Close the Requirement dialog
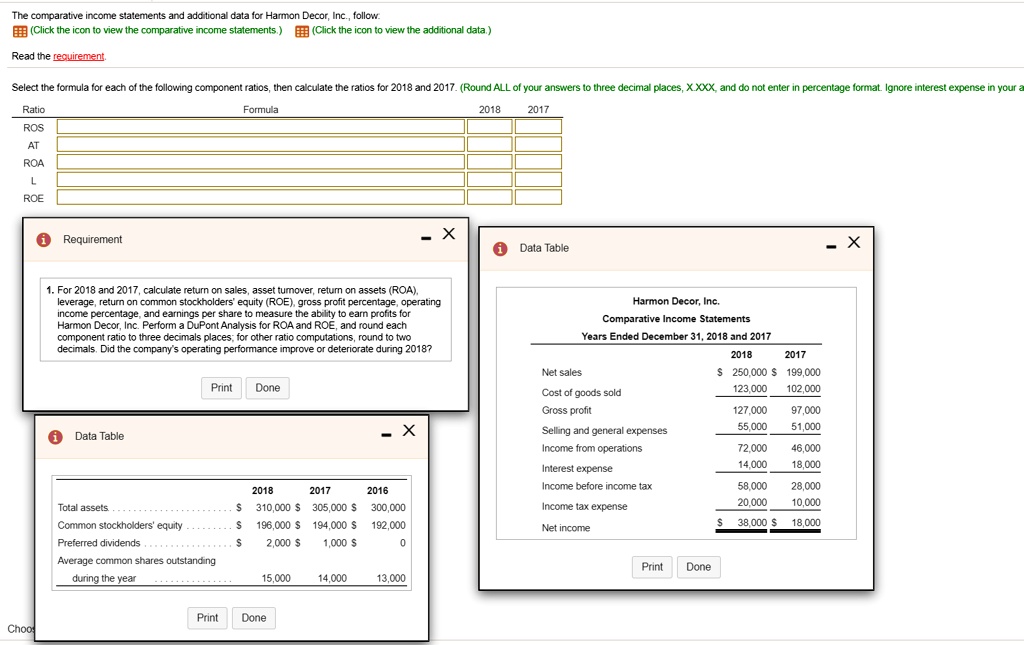 tap(448, 233)
